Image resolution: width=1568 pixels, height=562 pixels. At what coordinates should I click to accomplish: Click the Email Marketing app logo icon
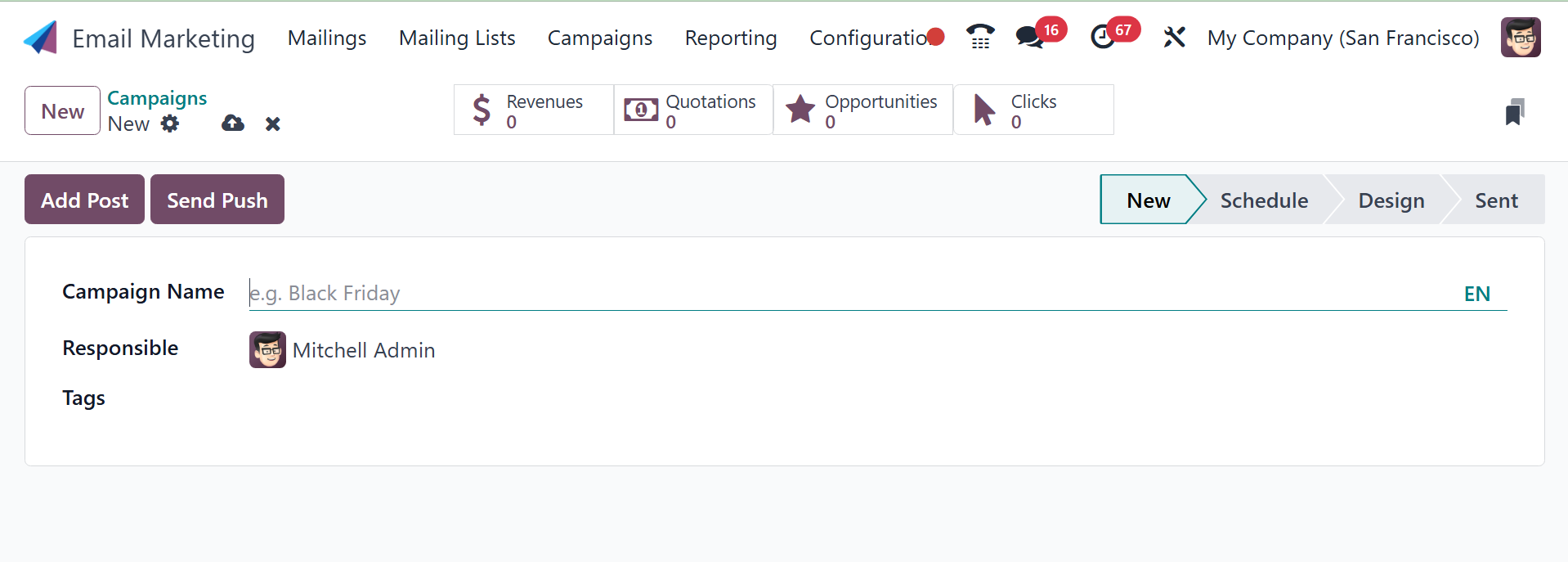[x=41, y=38]
